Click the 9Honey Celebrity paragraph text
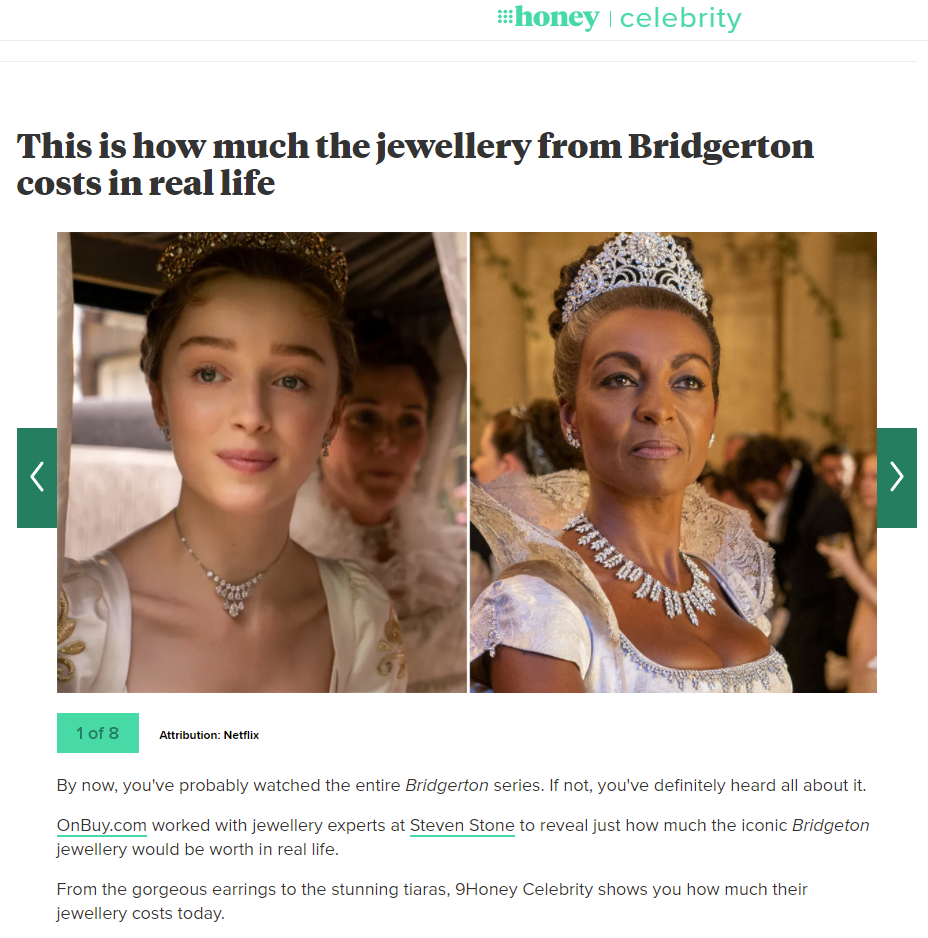Screen dimensions: 928x938 click(432, 902)
